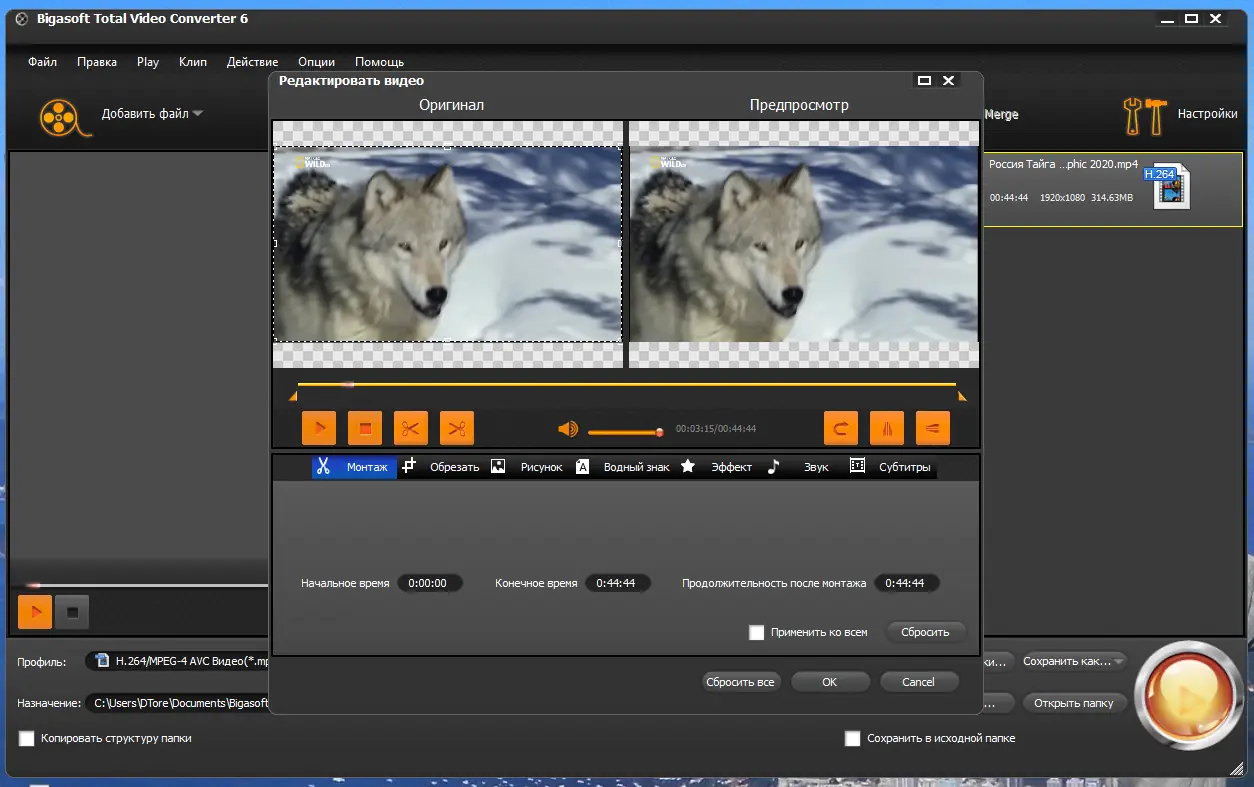Click the rotate arrow icon

point(841,428)
